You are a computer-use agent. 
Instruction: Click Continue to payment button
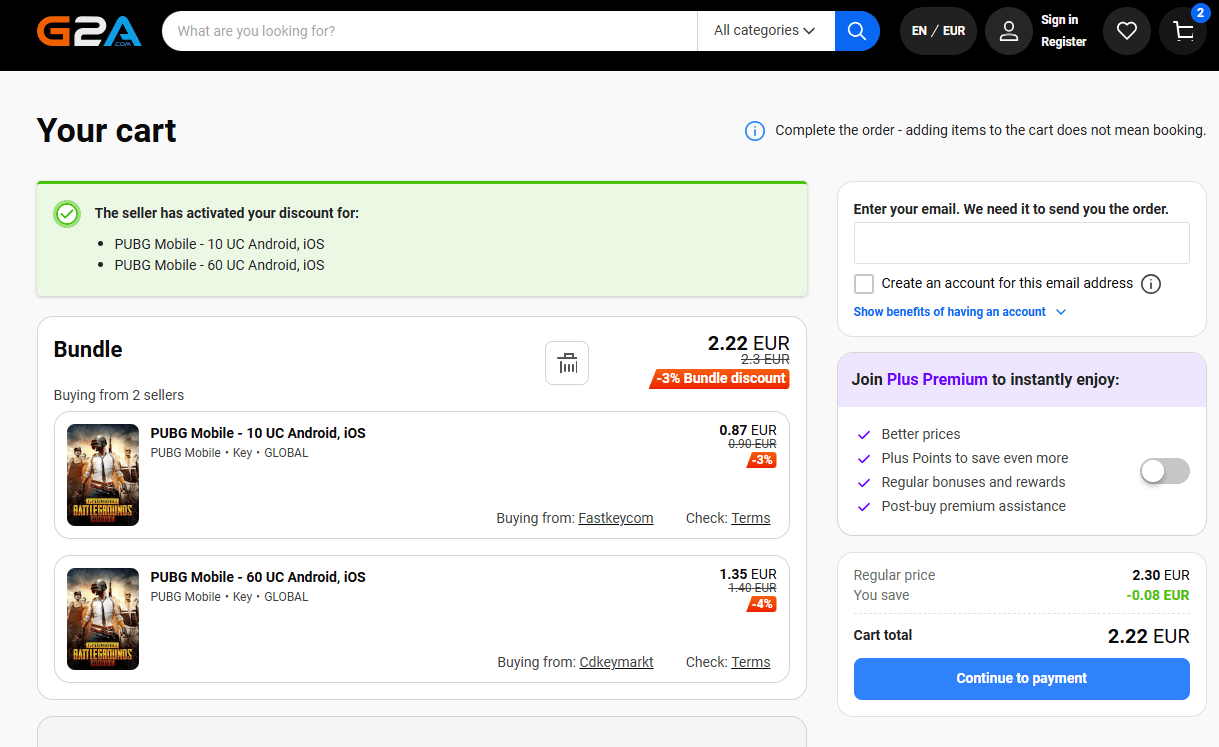[x=1021, y=679]
